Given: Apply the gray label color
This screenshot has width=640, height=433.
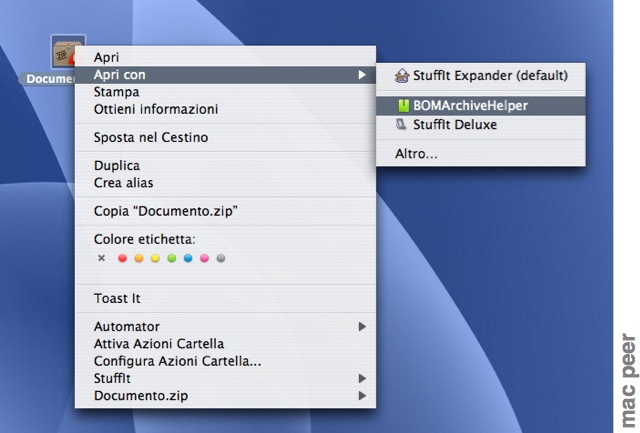Looking at the screenshot, I should pos(221,258).
